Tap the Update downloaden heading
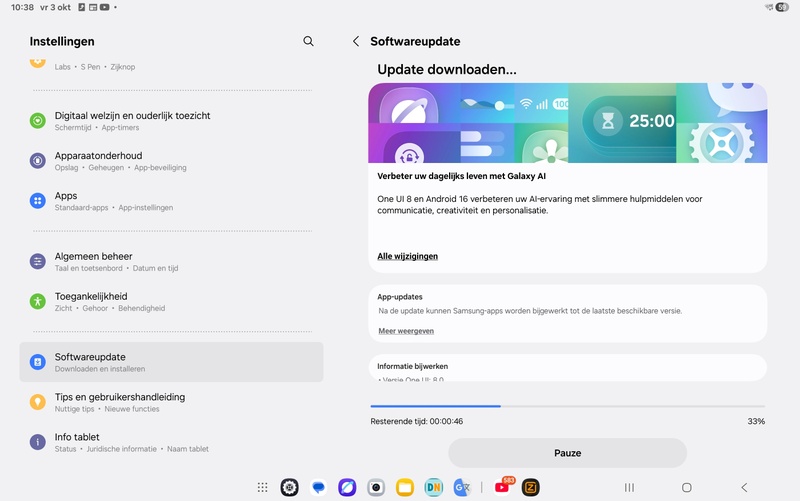Image resolution: width=800 pixels, height=501 pixels. coord(447,69)
